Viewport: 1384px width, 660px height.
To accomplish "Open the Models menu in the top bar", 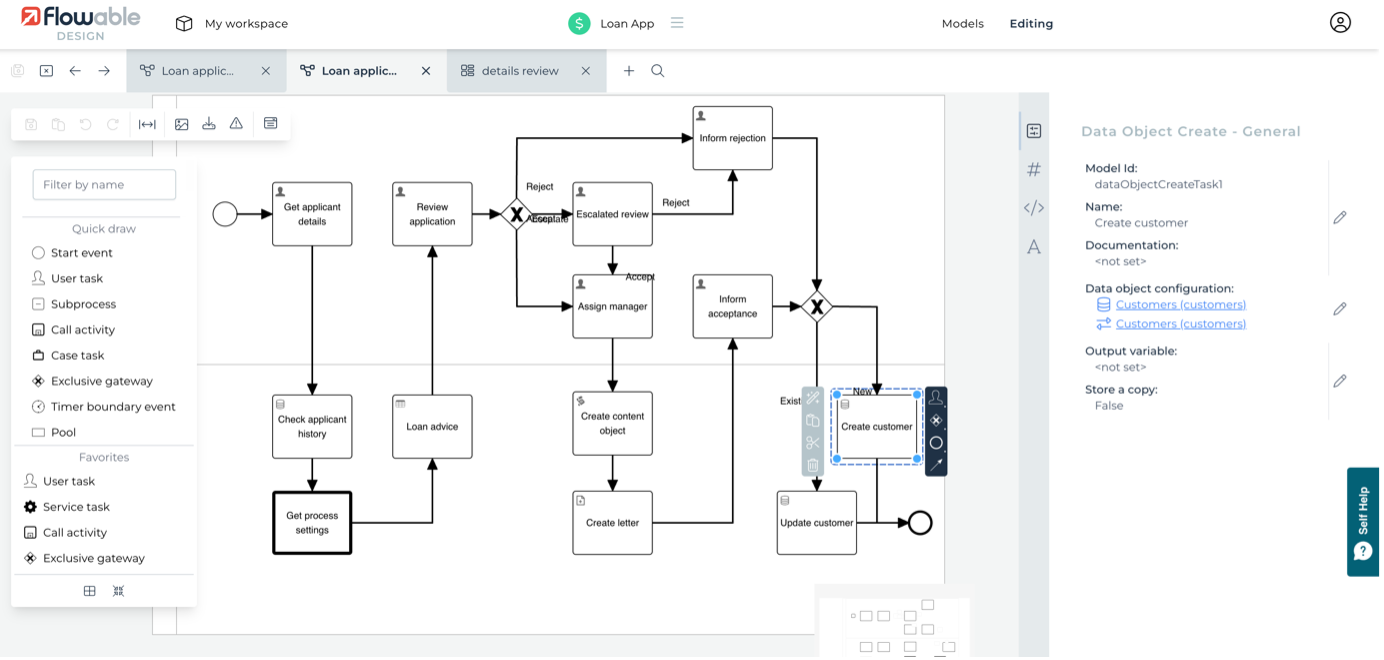I will [962, 23].
